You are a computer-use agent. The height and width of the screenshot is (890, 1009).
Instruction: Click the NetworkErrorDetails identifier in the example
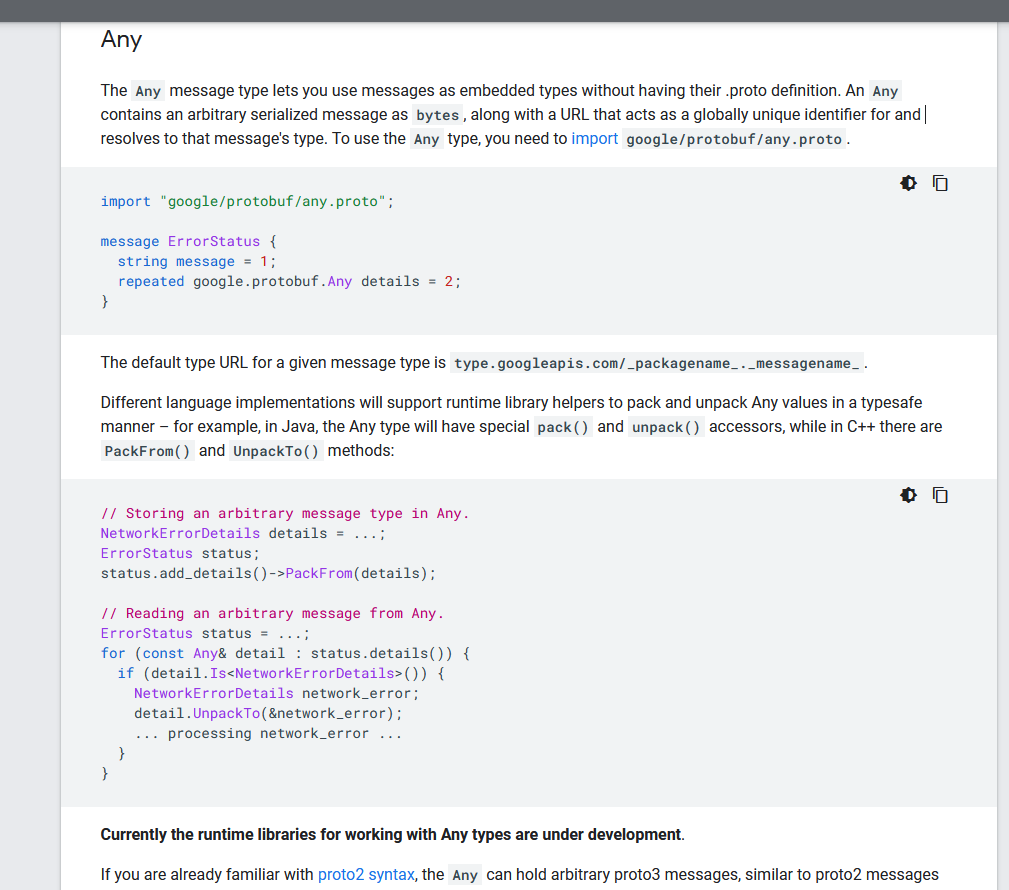coord(180,533)
